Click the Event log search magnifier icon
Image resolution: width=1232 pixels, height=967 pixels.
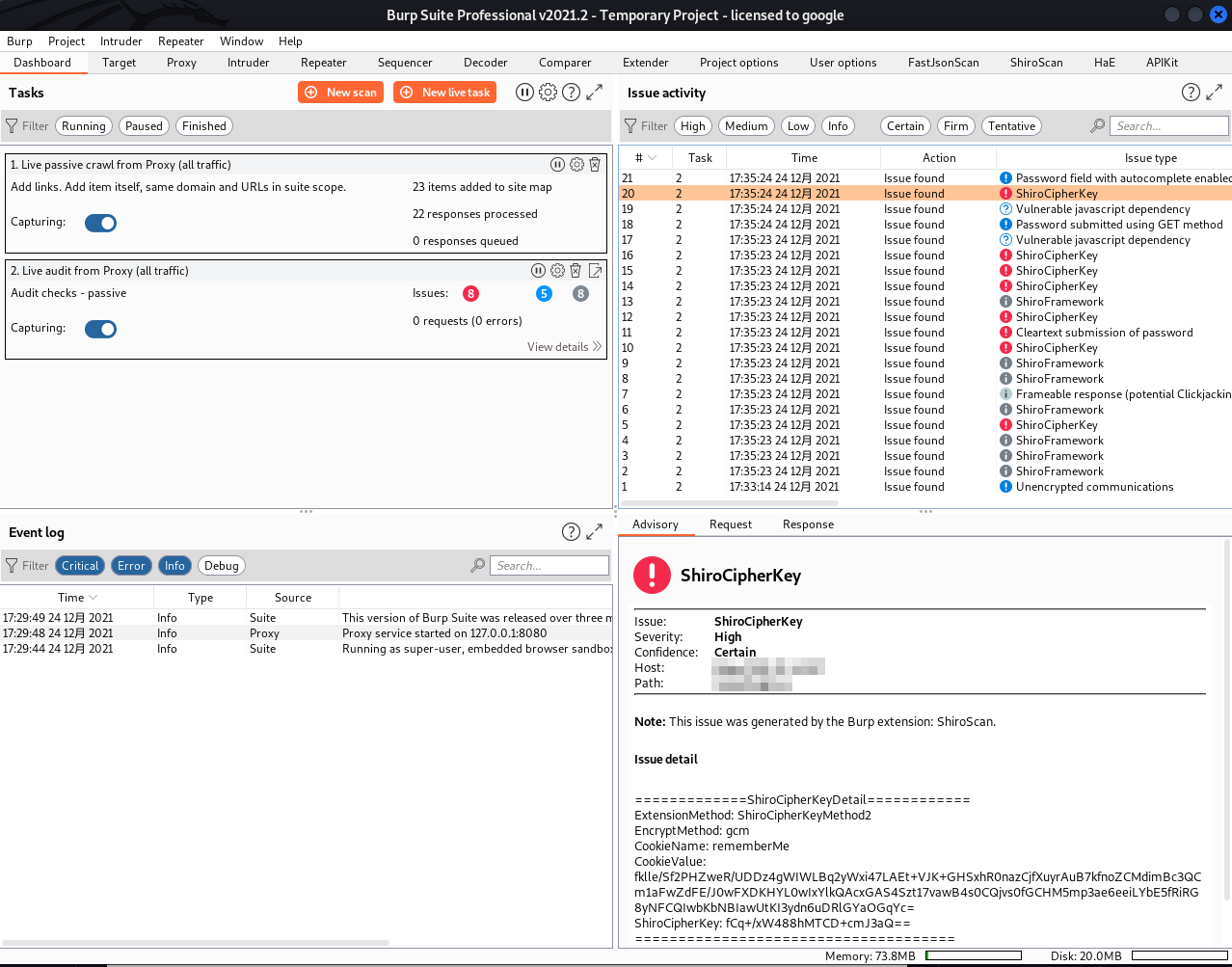coord(477,565)
